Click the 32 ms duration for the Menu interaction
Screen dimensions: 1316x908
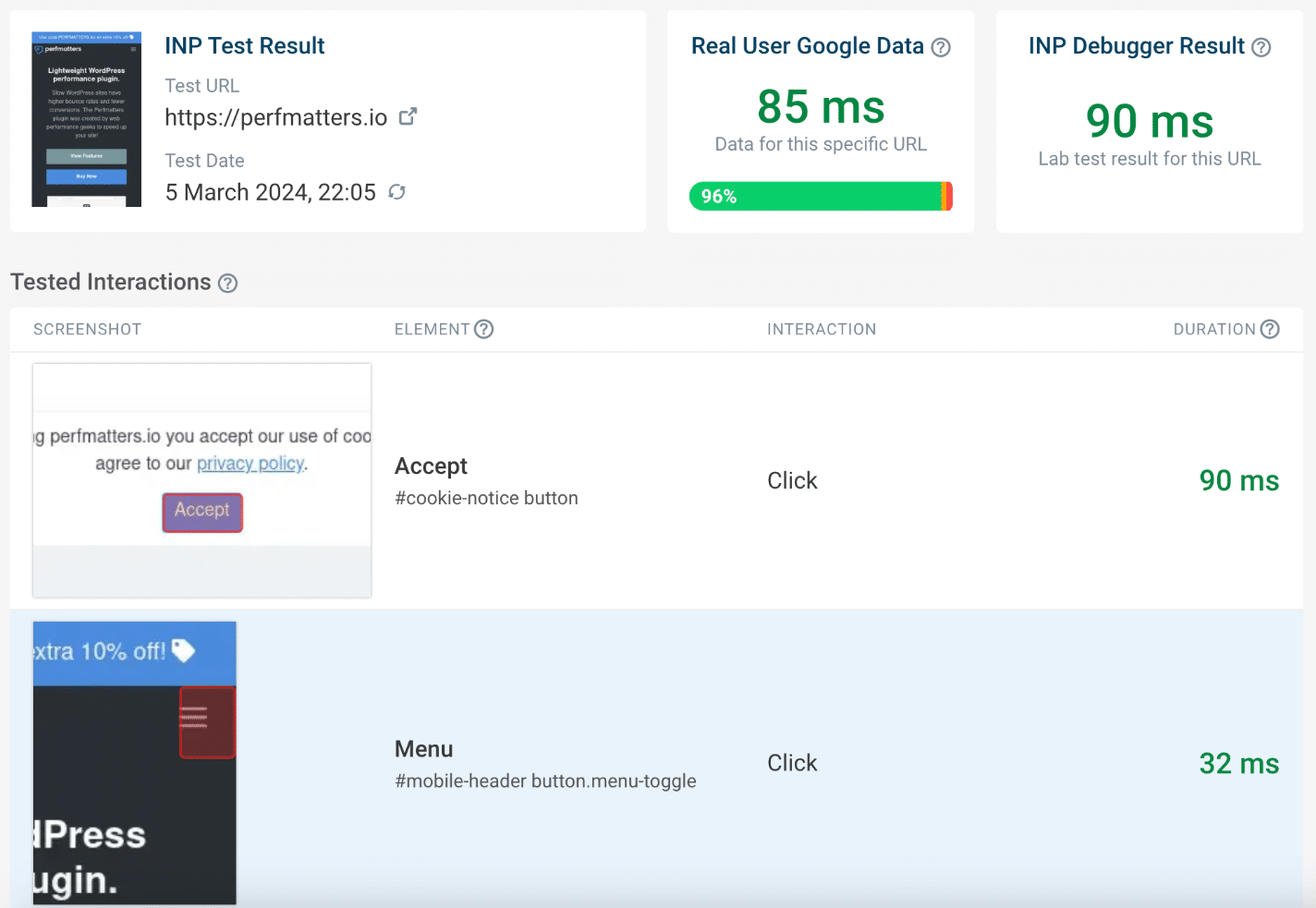[1239, 764]
